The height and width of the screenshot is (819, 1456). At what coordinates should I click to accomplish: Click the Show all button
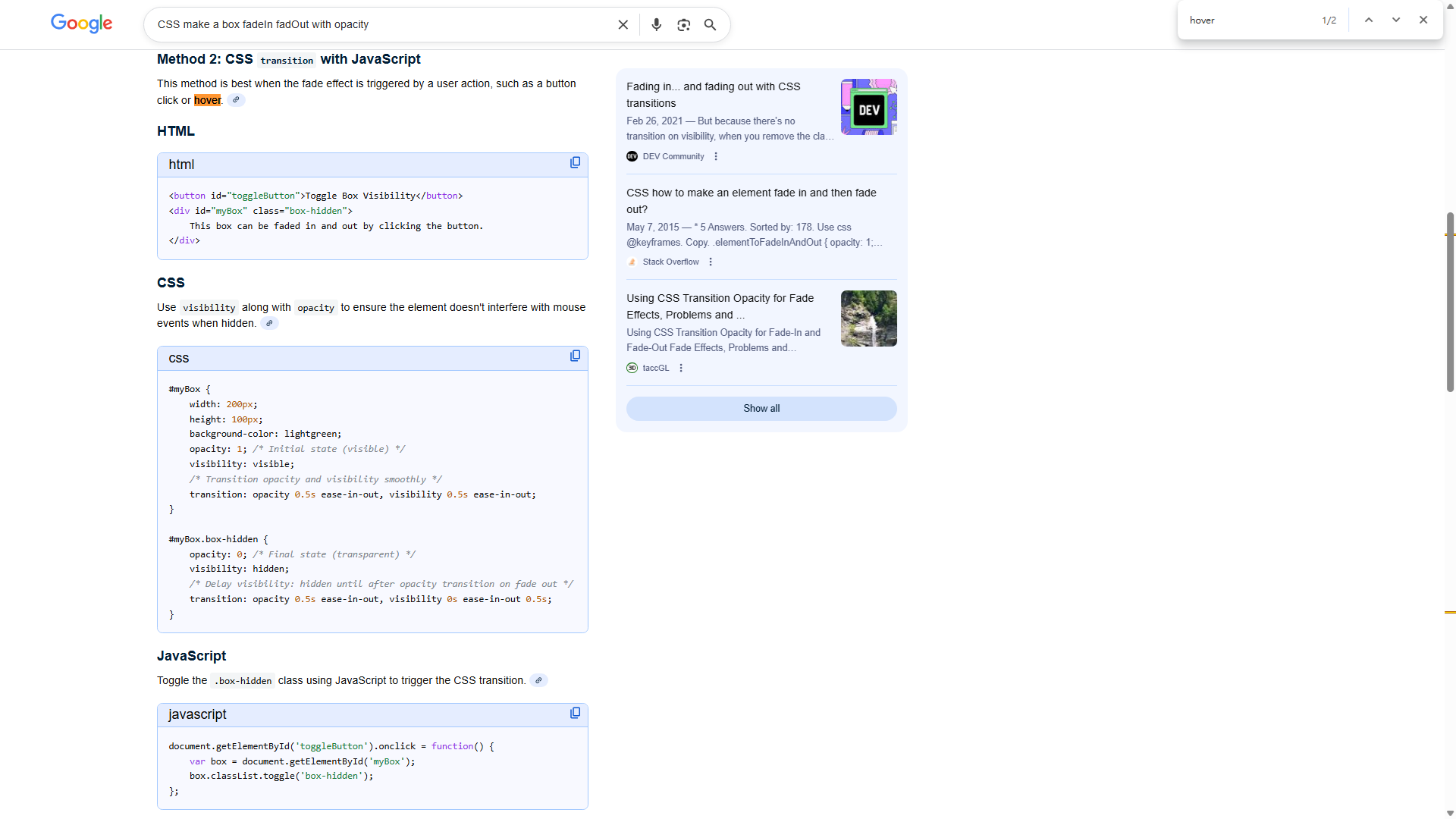(761, 409)
